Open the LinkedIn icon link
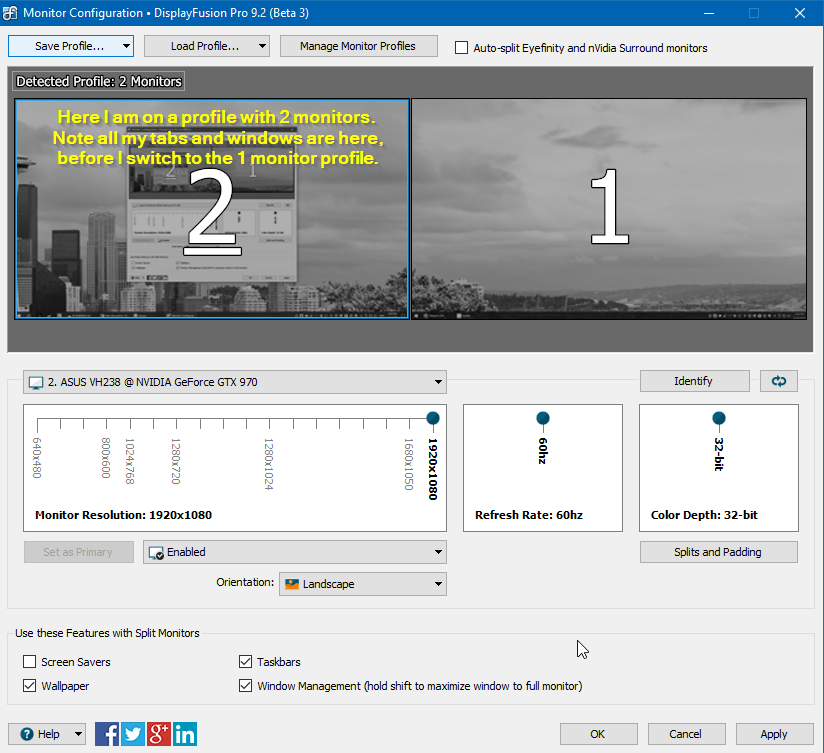This screenshot has width=824, height=753. 185,734
